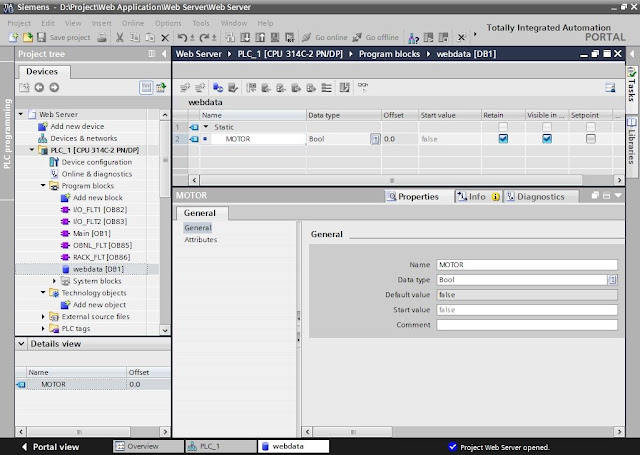Open Online & diagnostics in the tree

pyautogui.click(x=97, y=174)
